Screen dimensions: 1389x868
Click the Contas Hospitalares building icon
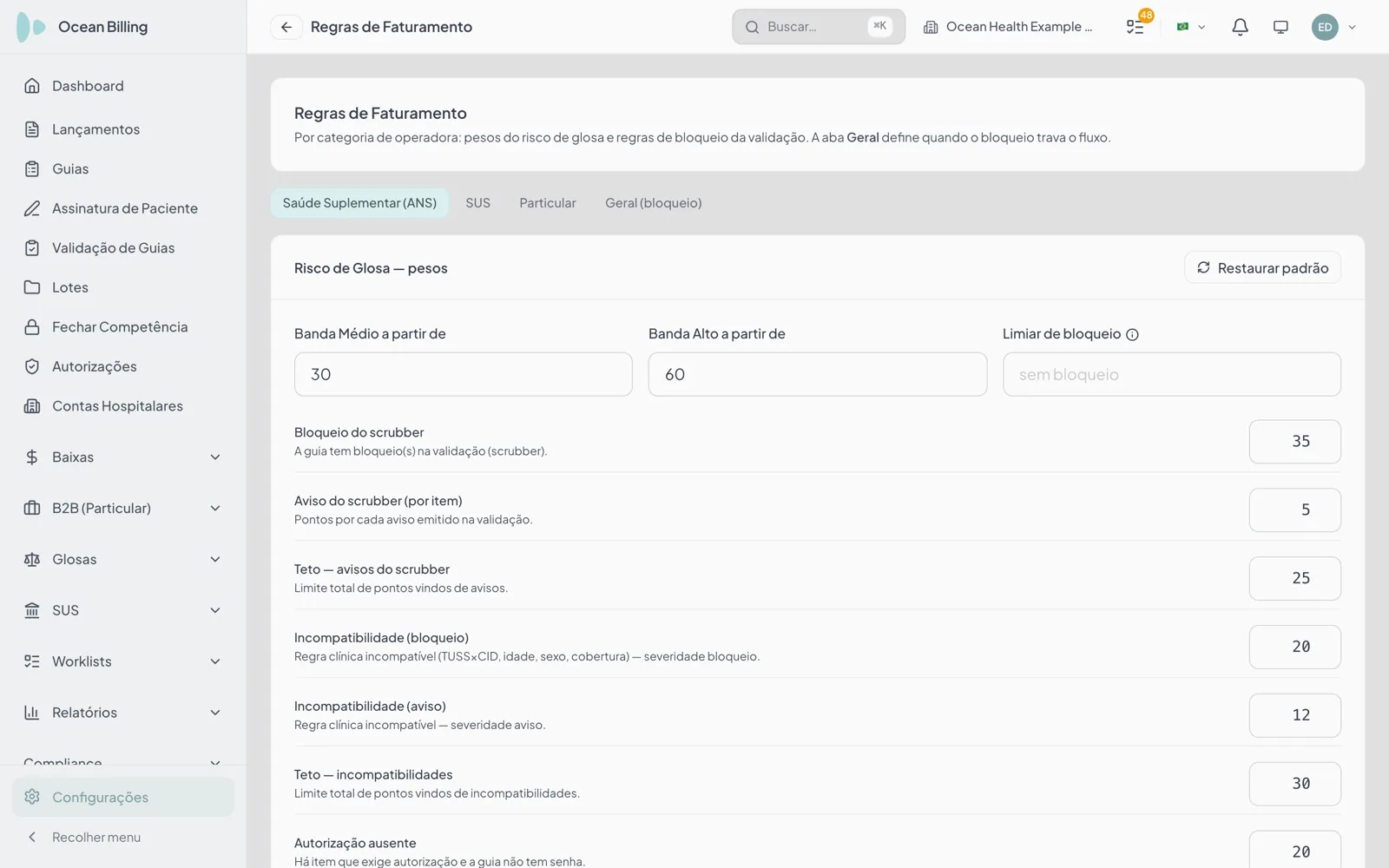point(32,406)
